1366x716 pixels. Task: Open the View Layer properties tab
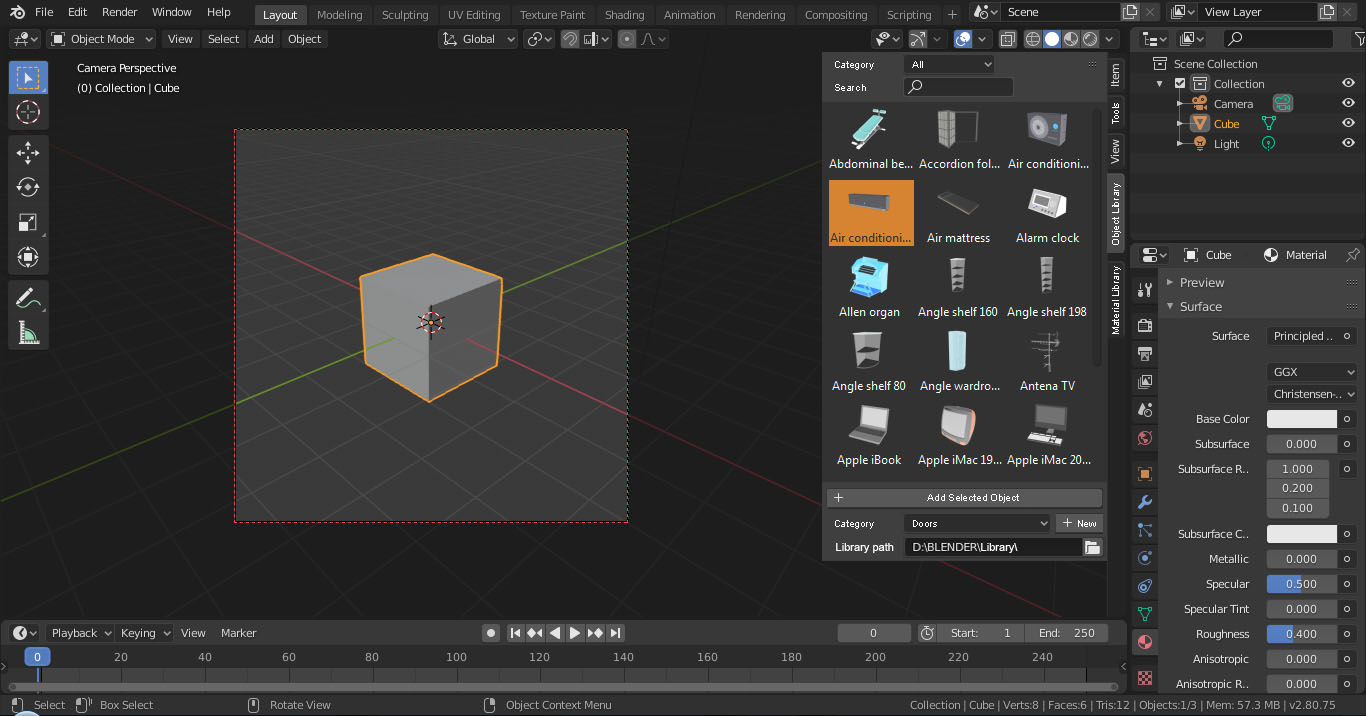tap(1145, 381)
